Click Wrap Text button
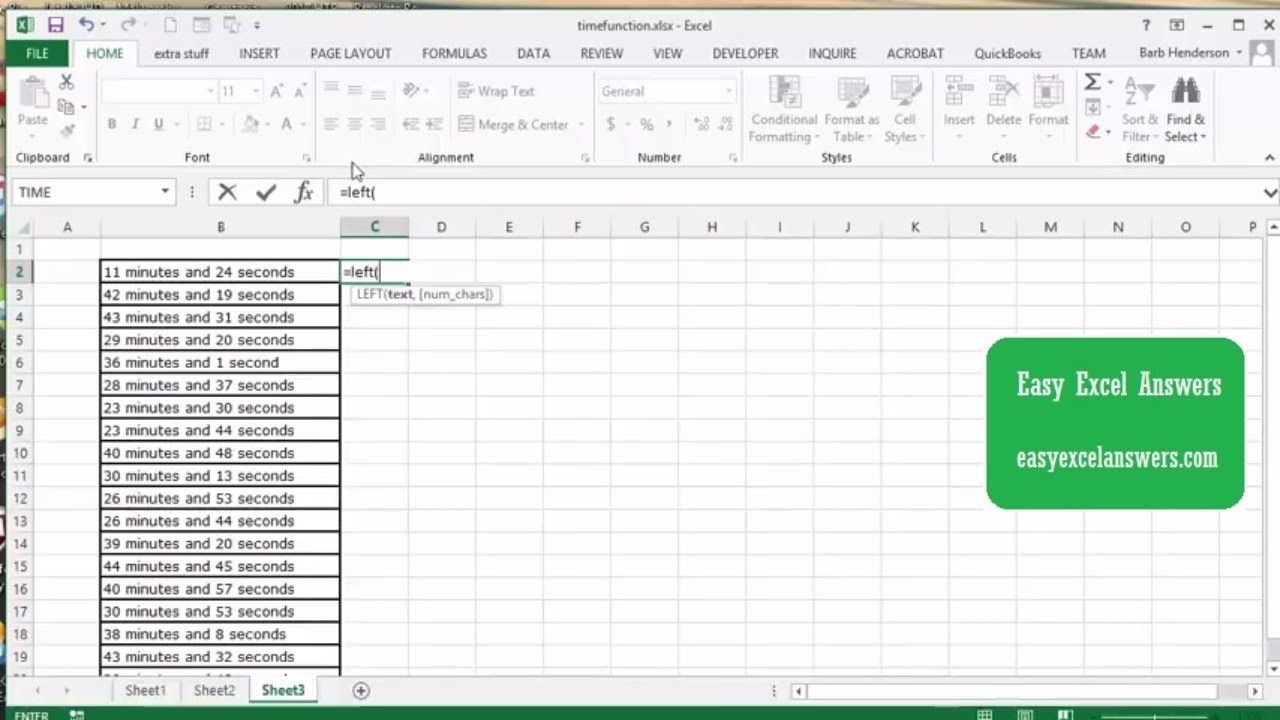 pyautogui.click(x=496, y=91)
